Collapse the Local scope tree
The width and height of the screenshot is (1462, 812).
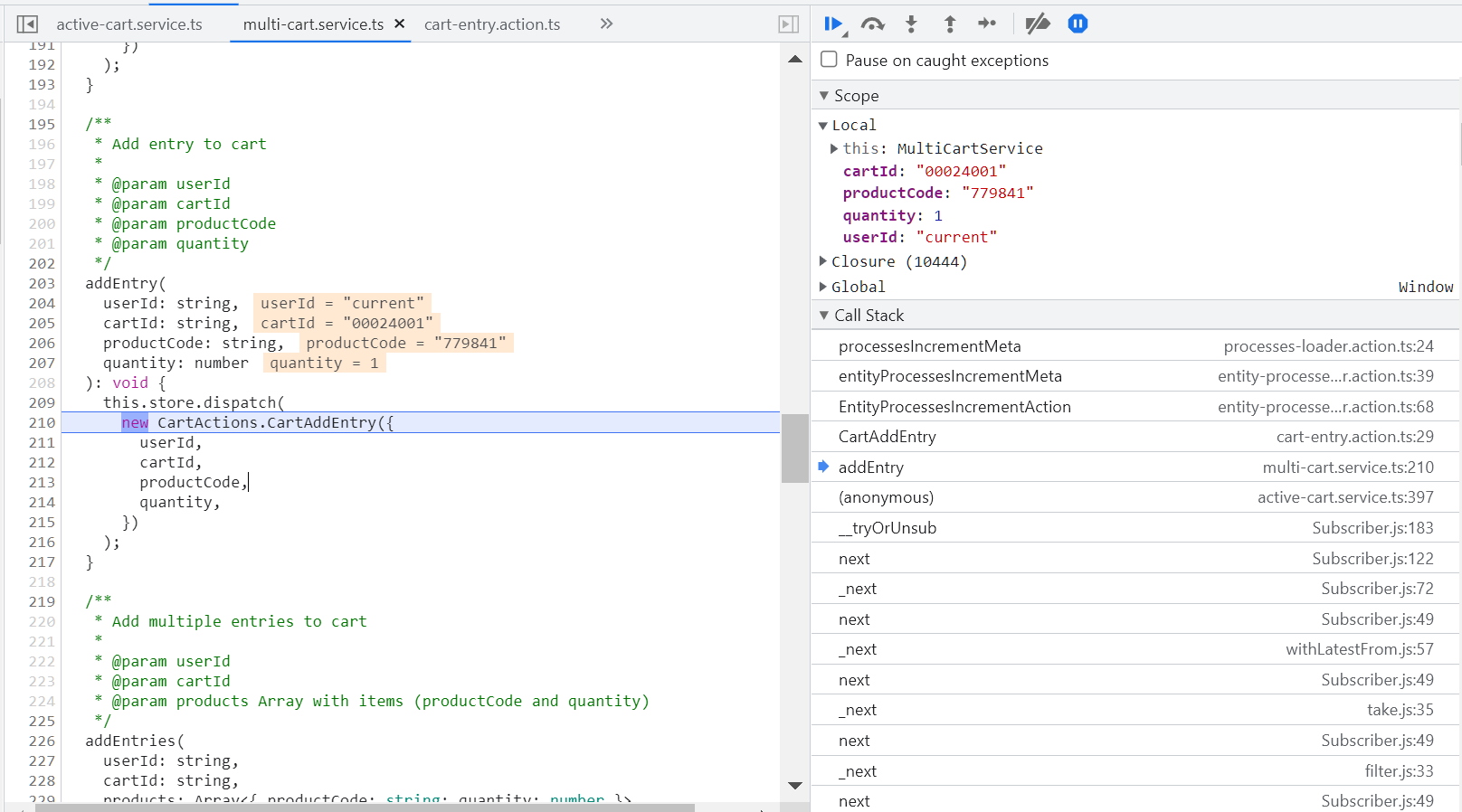coord(823,125)
